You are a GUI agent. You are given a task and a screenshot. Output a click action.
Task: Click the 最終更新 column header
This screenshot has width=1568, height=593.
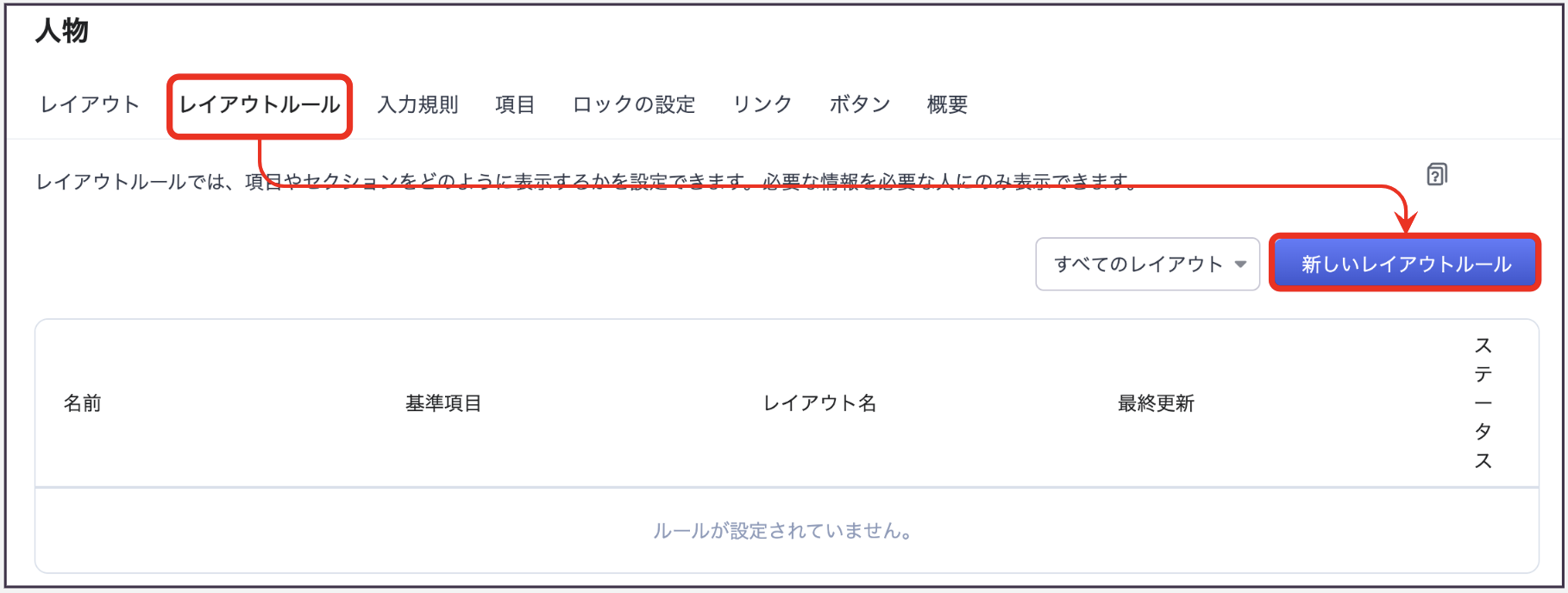tap(1156, 403)
